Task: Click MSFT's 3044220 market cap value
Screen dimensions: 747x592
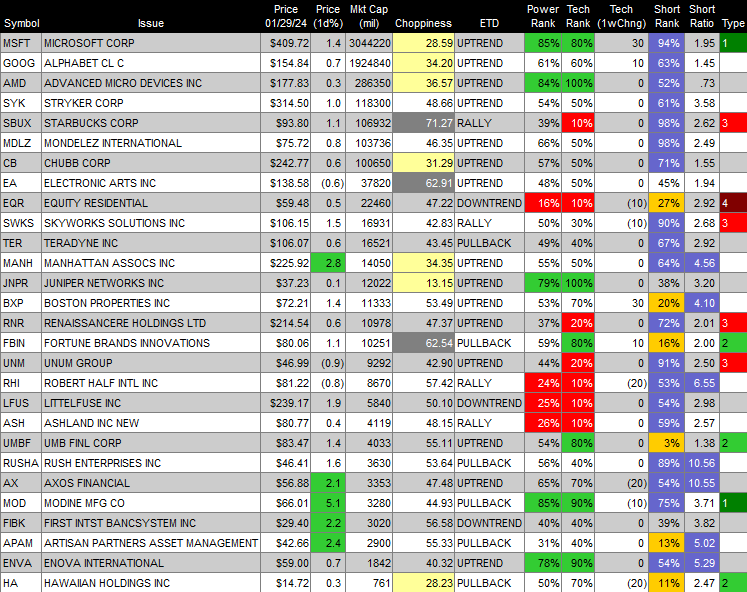Action: coord(369,43)
